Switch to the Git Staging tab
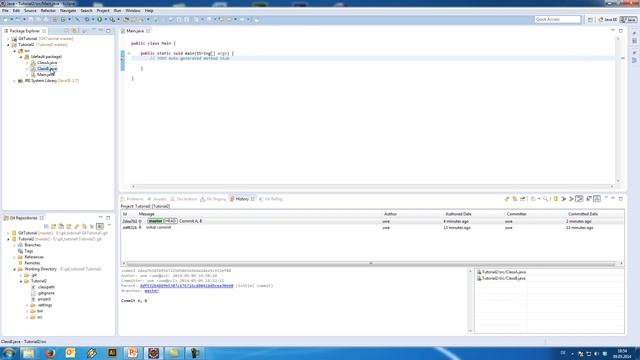The width and height of the screenshot is (640, 360). pos(213,199)
